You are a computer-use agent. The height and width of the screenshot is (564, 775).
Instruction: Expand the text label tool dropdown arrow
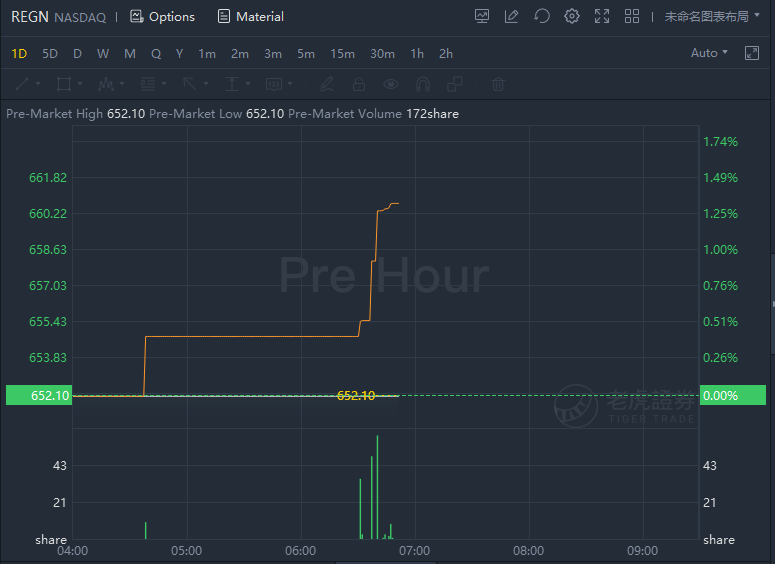pos(290,84)
